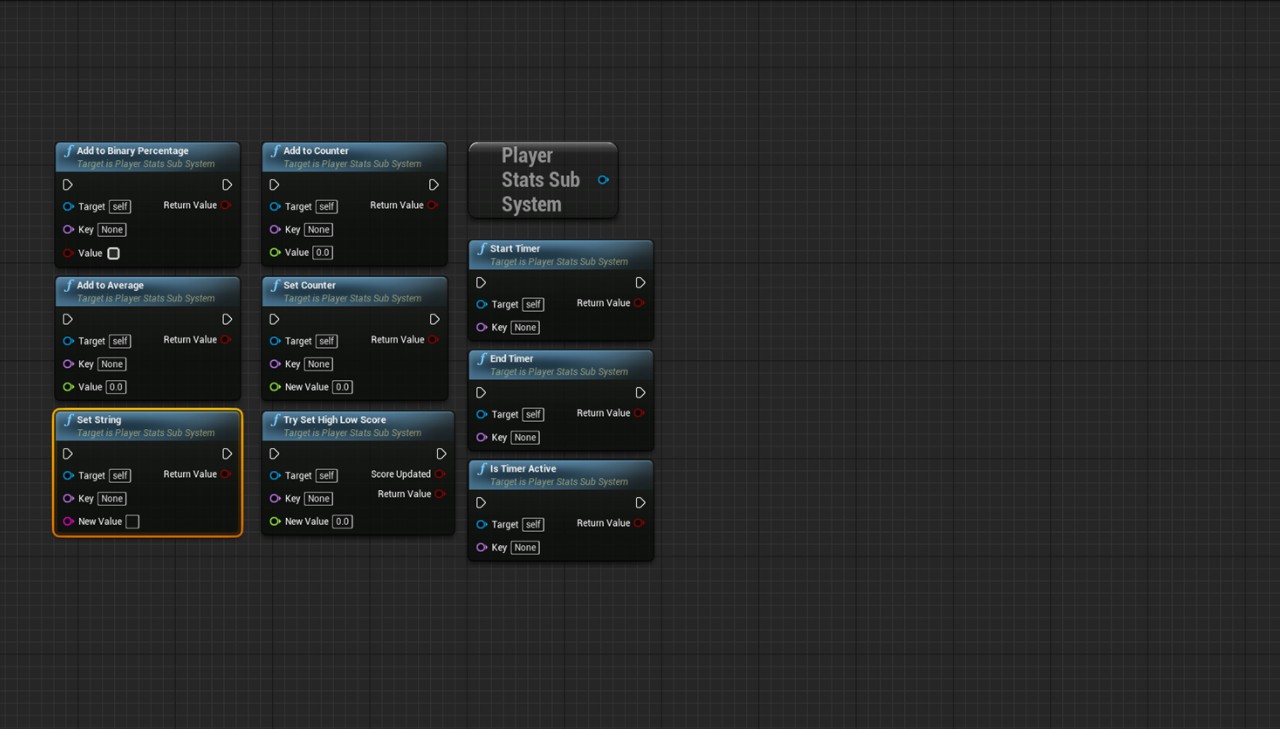
Task: Click the Value 0.0 field in Add to Counter
Action: pos(322,253)
